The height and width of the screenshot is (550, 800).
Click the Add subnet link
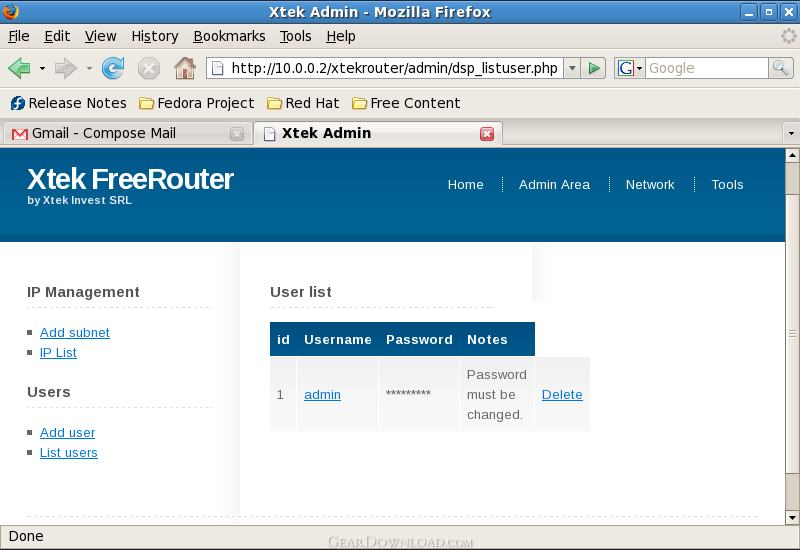click(x=74, y=333)
